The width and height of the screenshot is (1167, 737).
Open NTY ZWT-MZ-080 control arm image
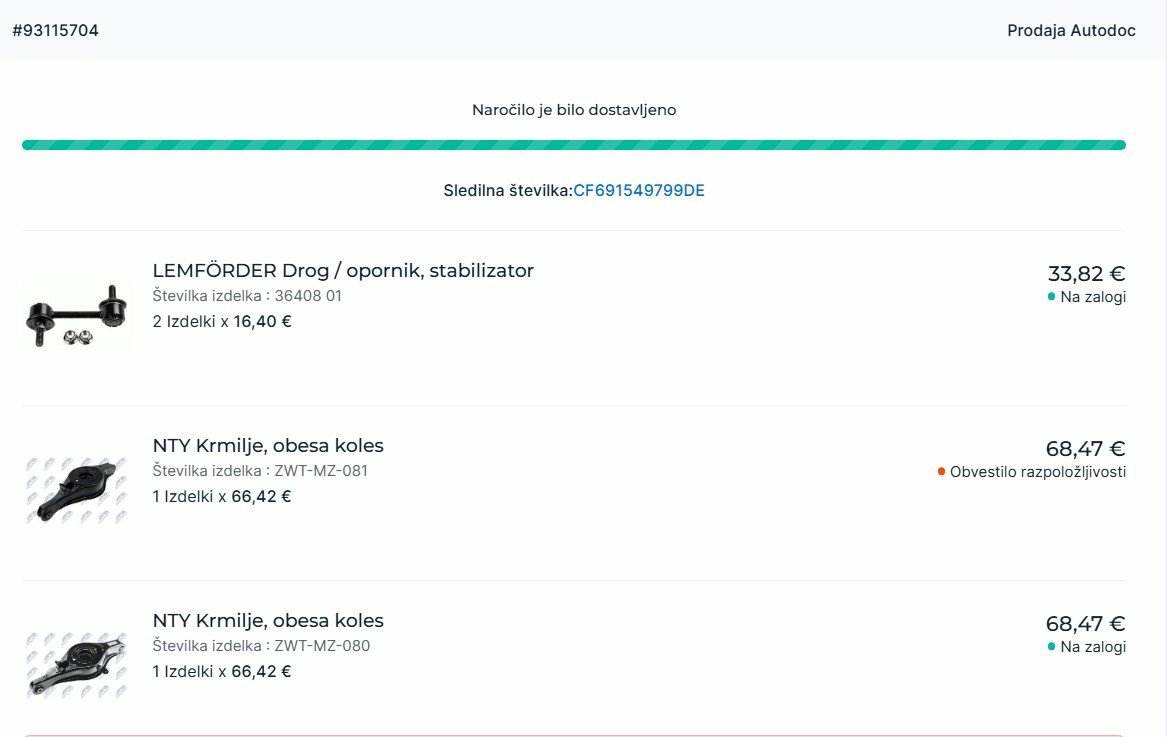[x=77, y=666]
